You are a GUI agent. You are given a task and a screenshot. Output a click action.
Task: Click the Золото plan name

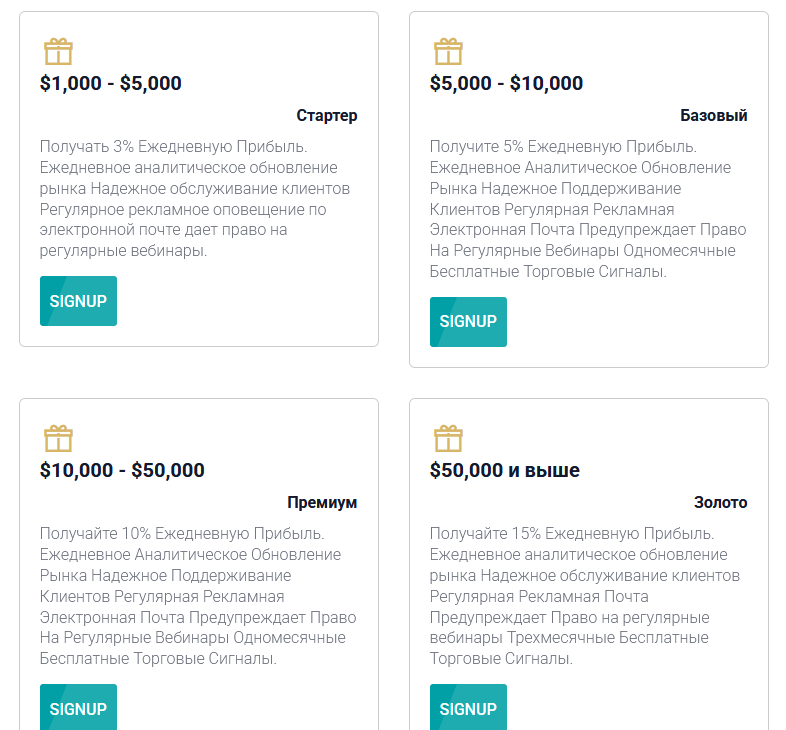click(721, 502)
